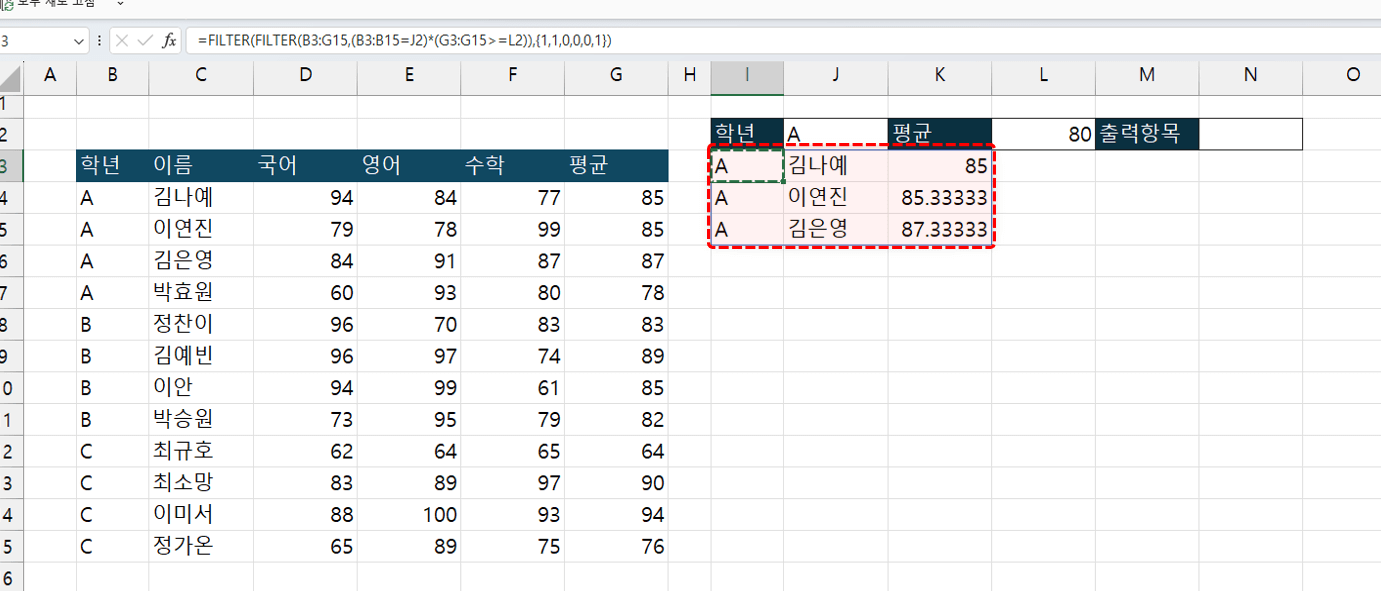Viewport: 1381px width, 591px height.
Task: Click the Cancel (X) icon in formula bar
Action: [122, 41]
